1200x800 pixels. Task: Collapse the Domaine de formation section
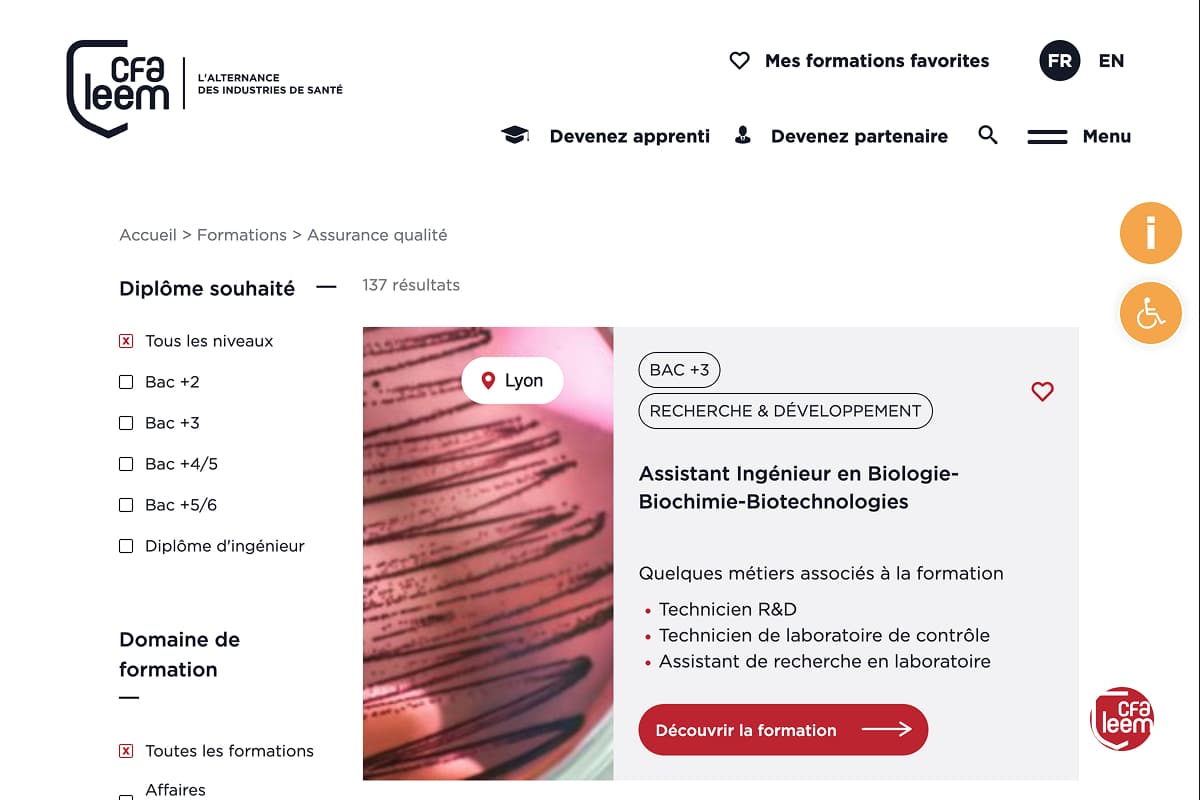[129, 697]
